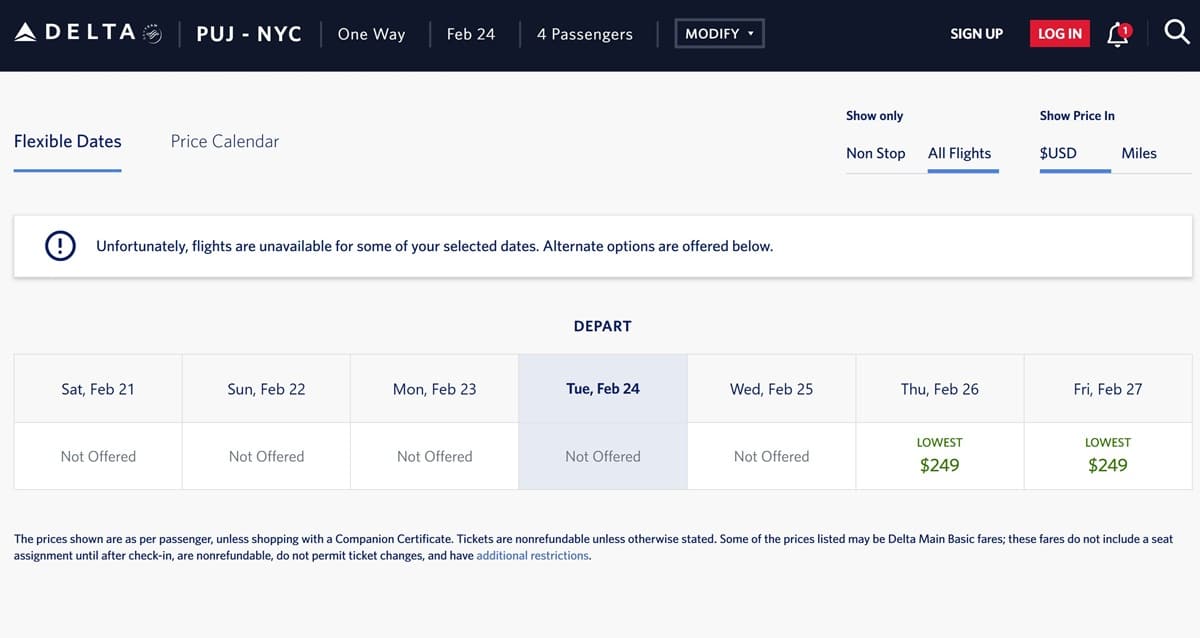Open the additional restrictions link
The height and width of the screenshot is (638, 1200).
point(532,556)
